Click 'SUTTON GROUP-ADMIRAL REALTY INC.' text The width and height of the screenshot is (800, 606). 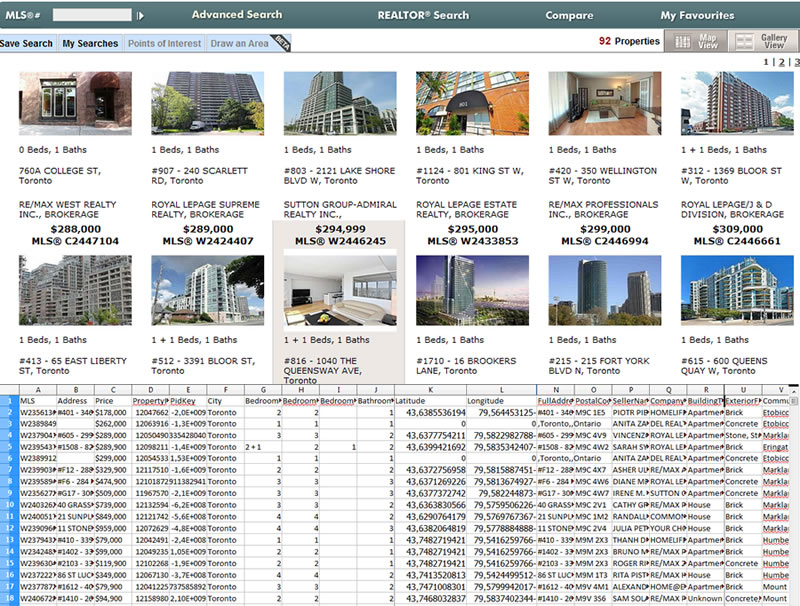[340, 209]
